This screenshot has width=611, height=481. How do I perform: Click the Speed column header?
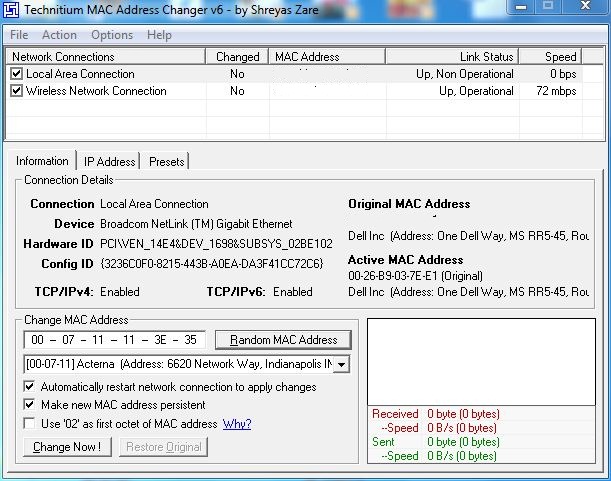550,57
